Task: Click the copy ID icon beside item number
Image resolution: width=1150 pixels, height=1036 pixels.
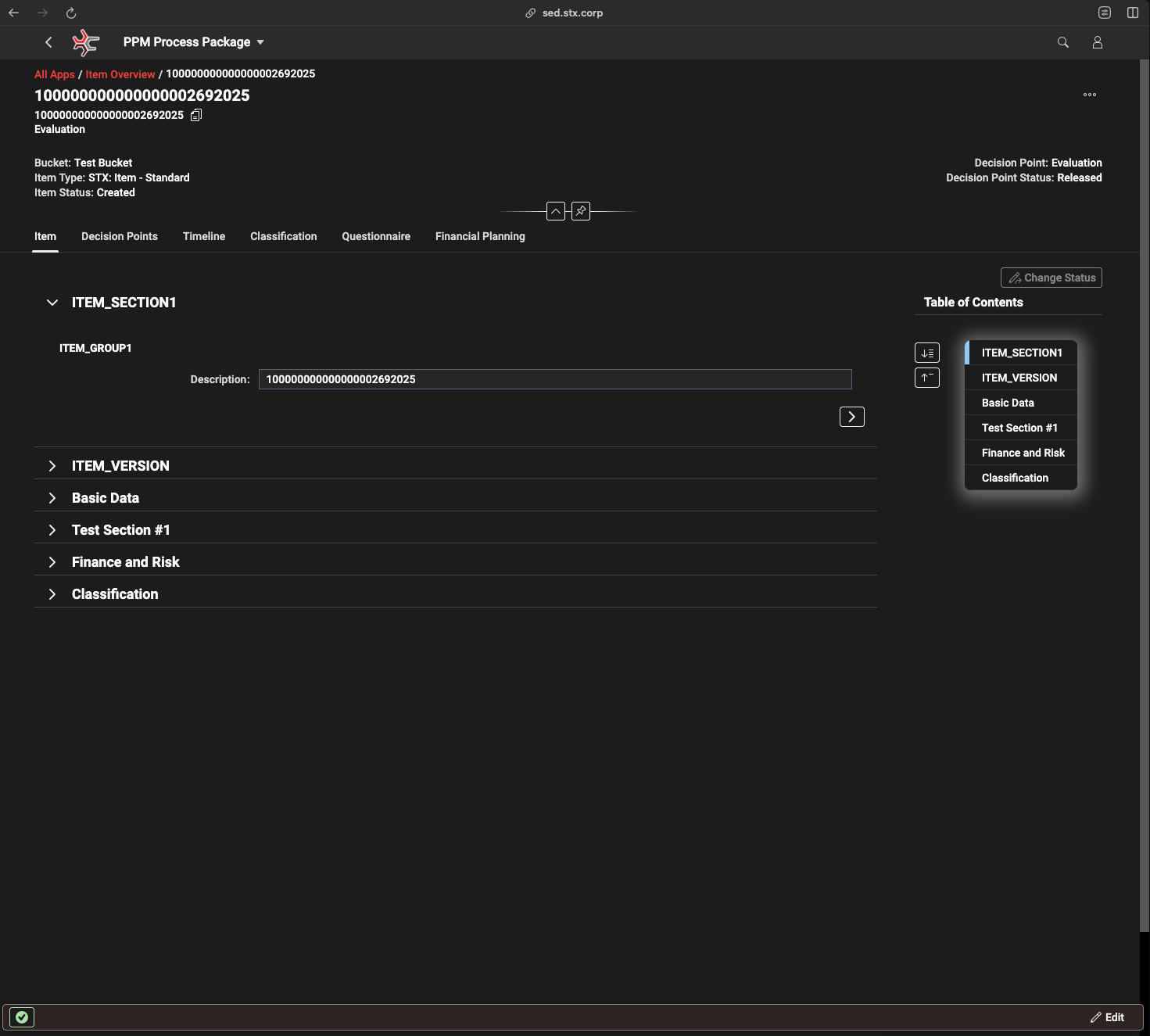Action: pos(196,115)
